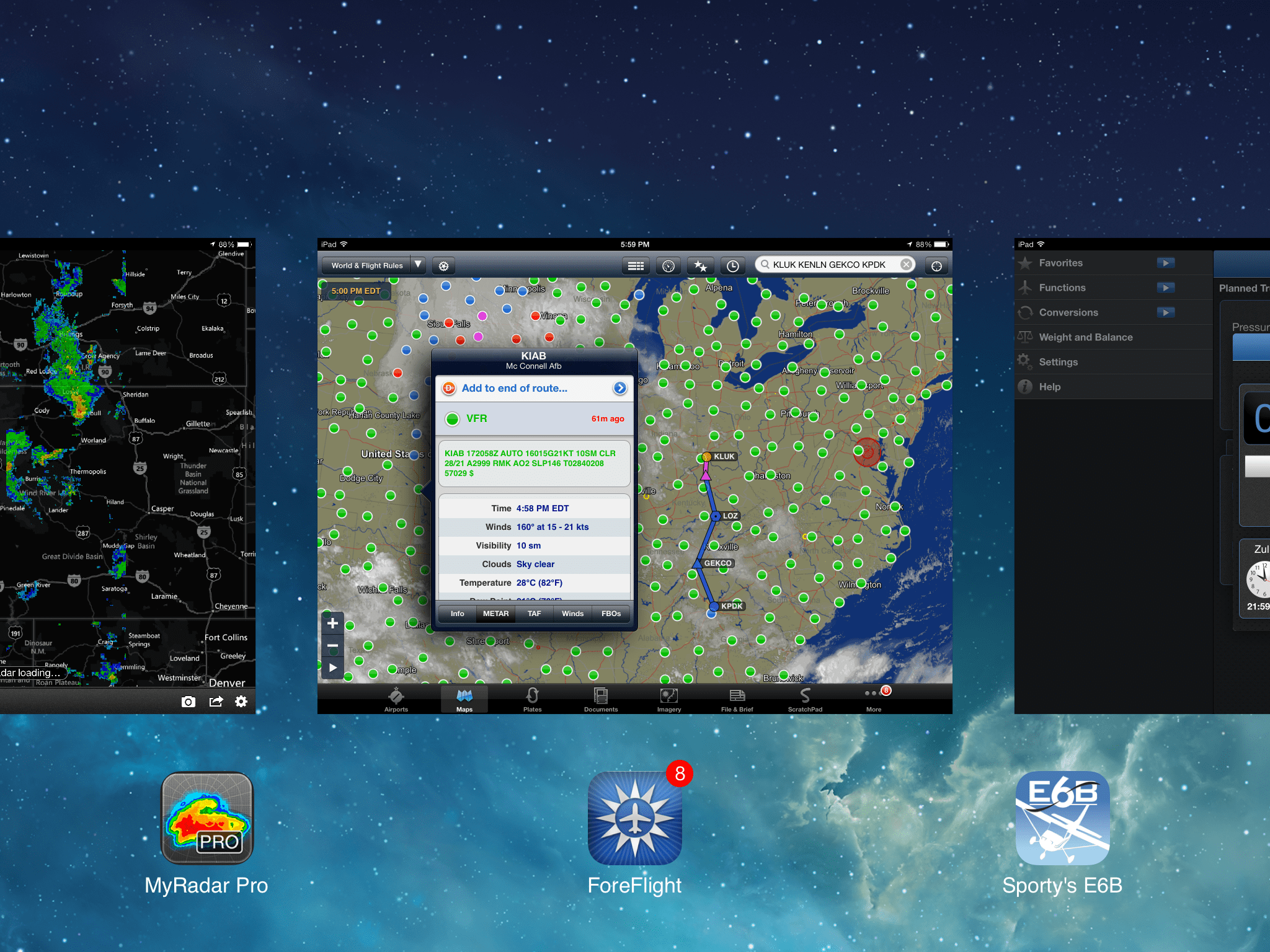Select the Visibility 10 sm row
1270x952 pixels.
pyautogui.click(x=534, y=545)
